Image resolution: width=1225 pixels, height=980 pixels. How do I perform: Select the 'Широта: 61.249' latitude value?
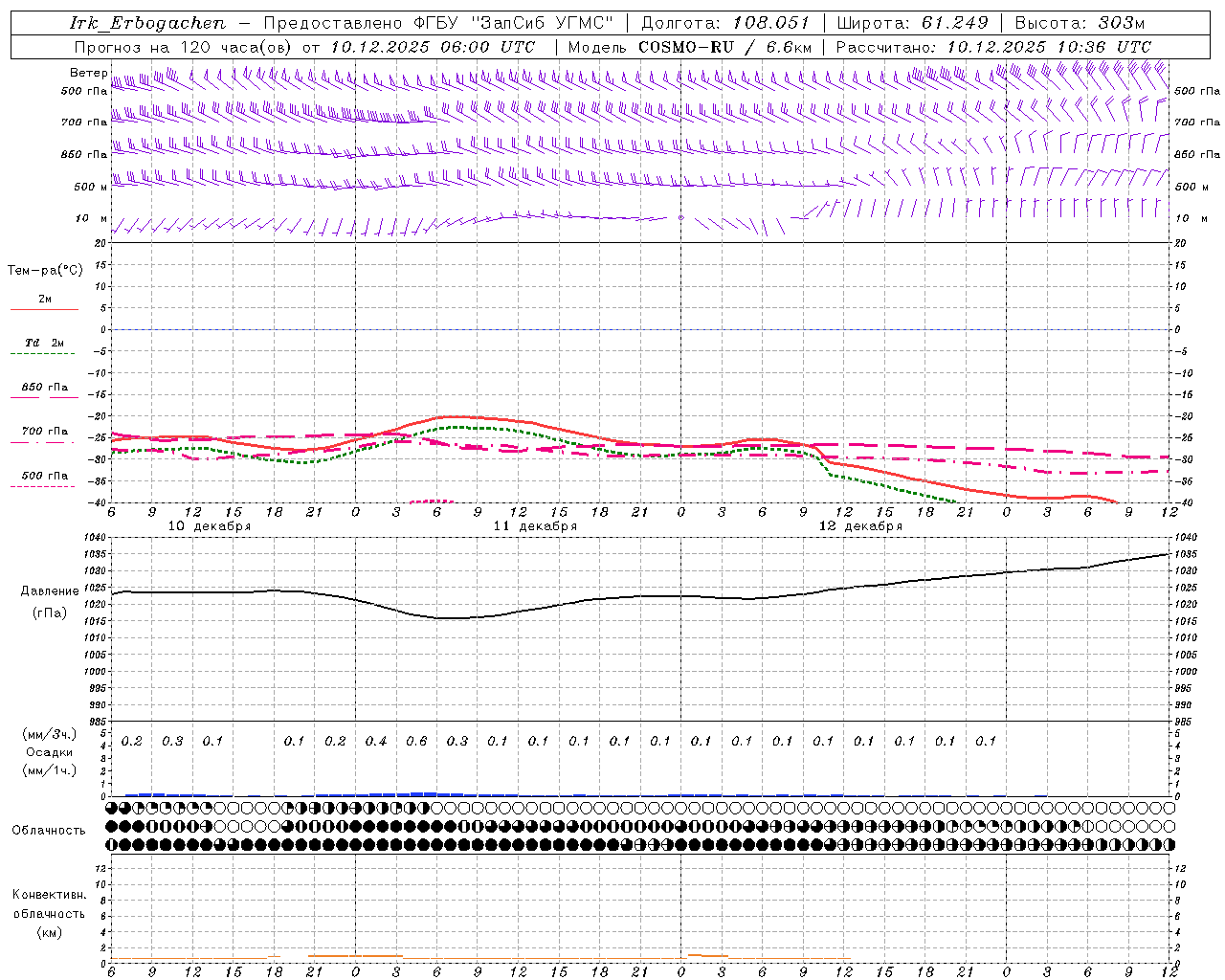[912, 23]
